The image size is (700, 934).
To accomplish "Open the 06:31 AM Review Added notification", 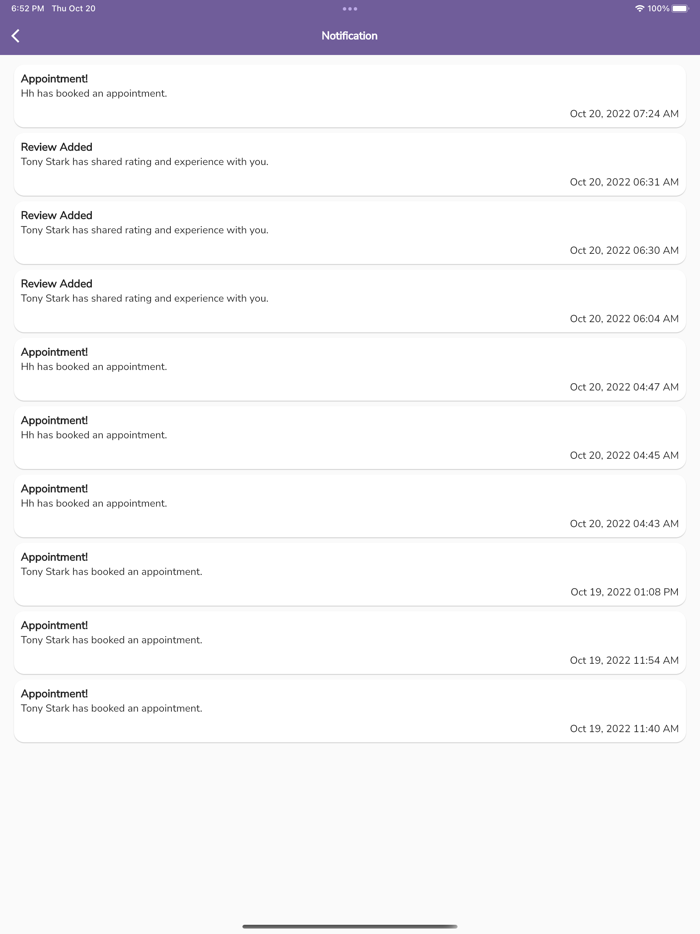I will point(349,164).
